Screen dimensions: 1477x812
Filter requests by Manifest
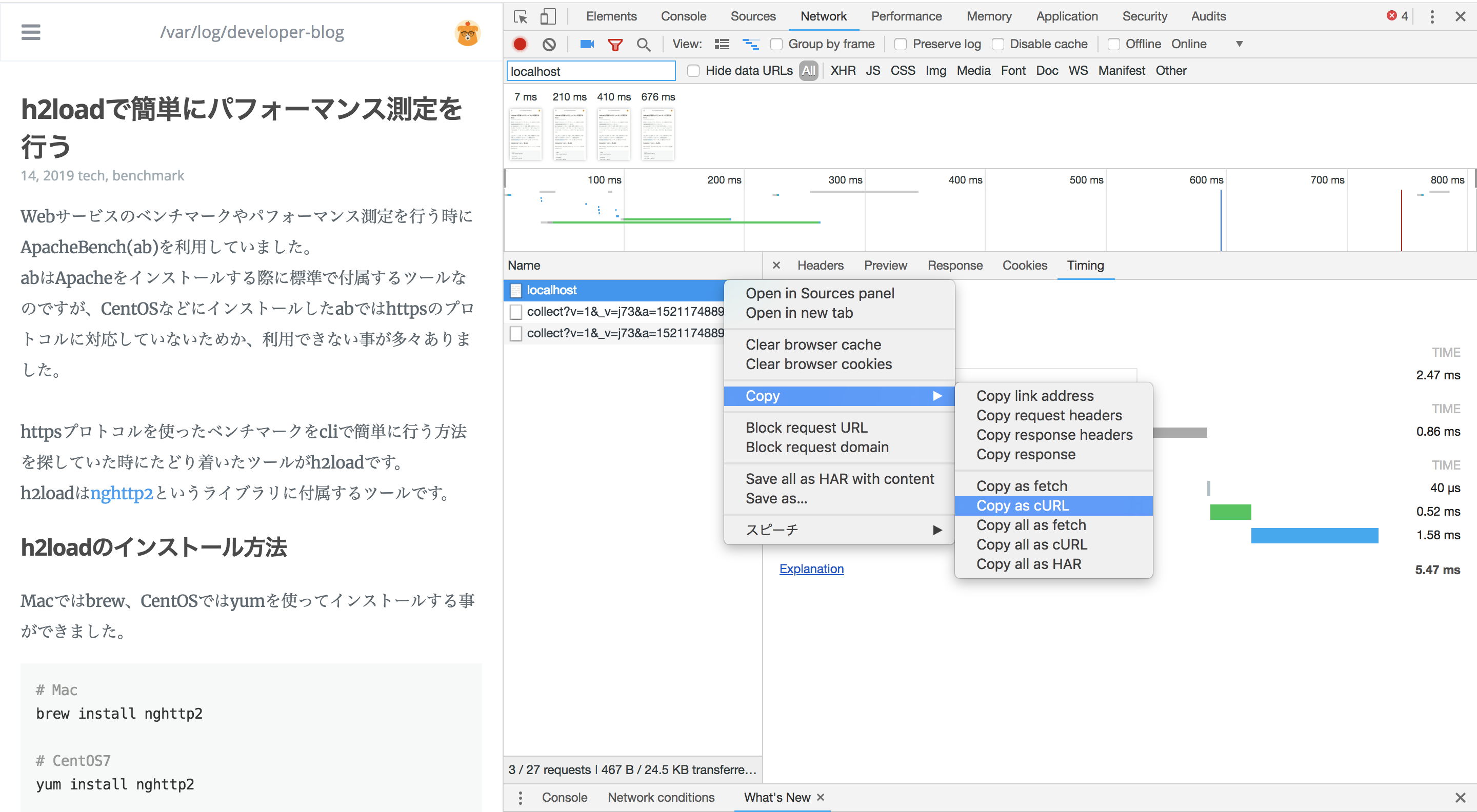point(1121,70)
